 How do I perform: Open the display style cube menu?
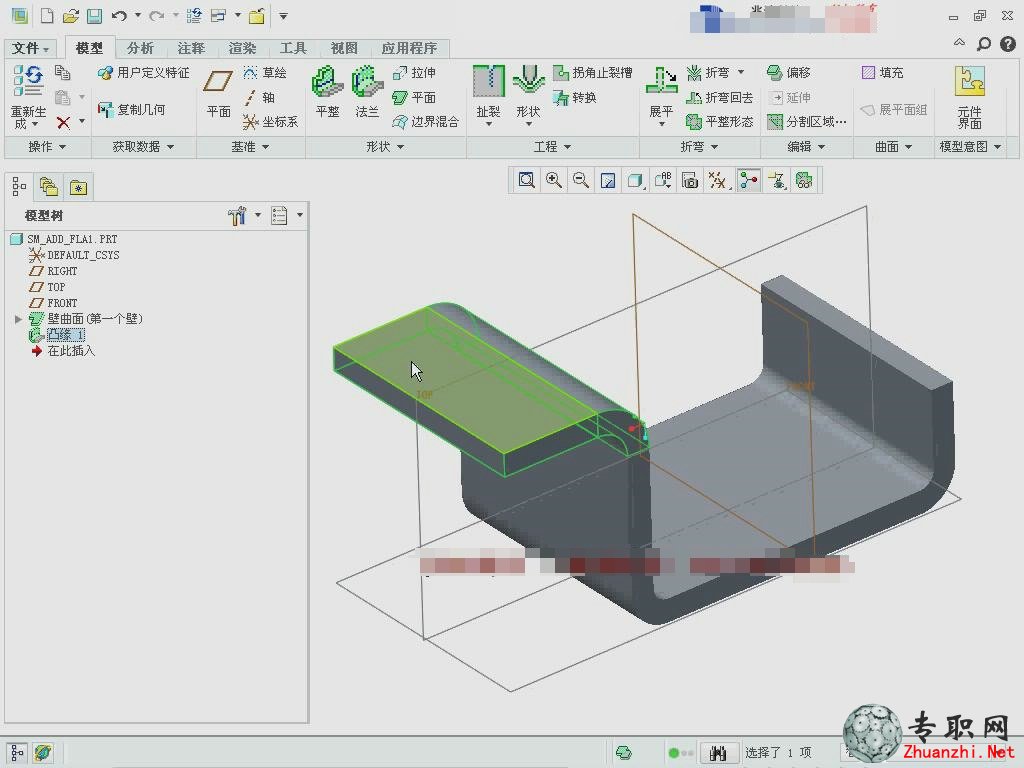point(635,180)
